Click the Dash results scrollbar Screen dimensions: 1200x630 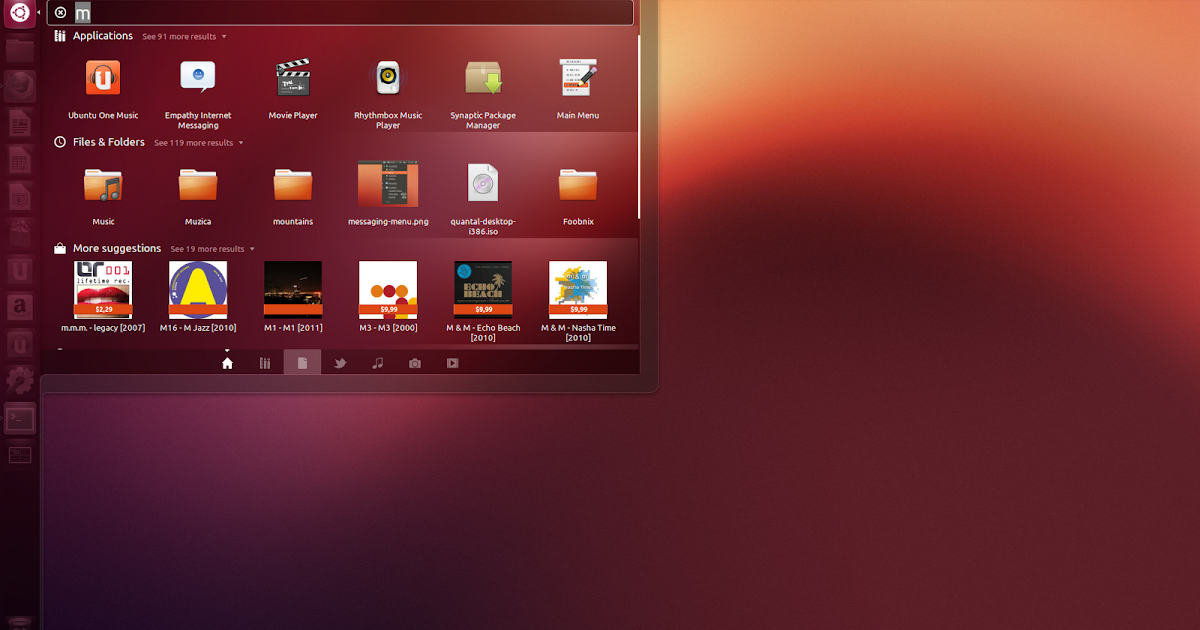pos(639,125)
